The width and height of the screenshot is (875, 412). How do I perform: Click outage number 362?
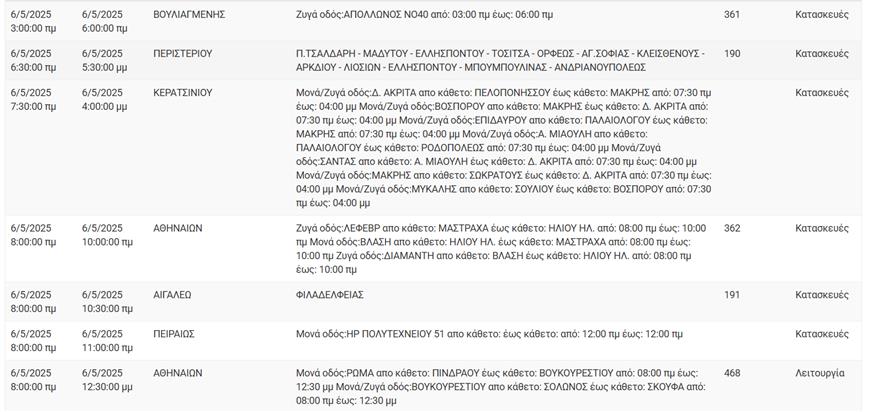point(732,228)
